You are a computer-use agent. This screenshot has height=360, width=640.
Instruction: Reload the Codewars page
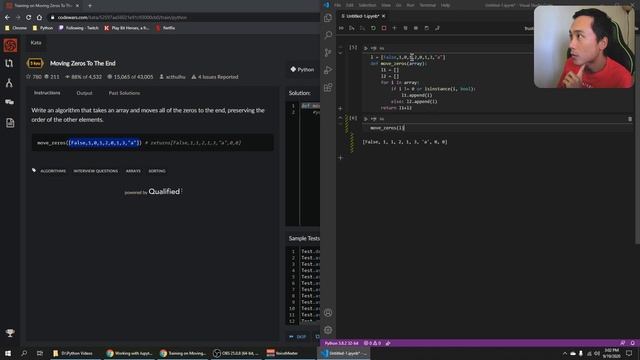pos(28,18)
